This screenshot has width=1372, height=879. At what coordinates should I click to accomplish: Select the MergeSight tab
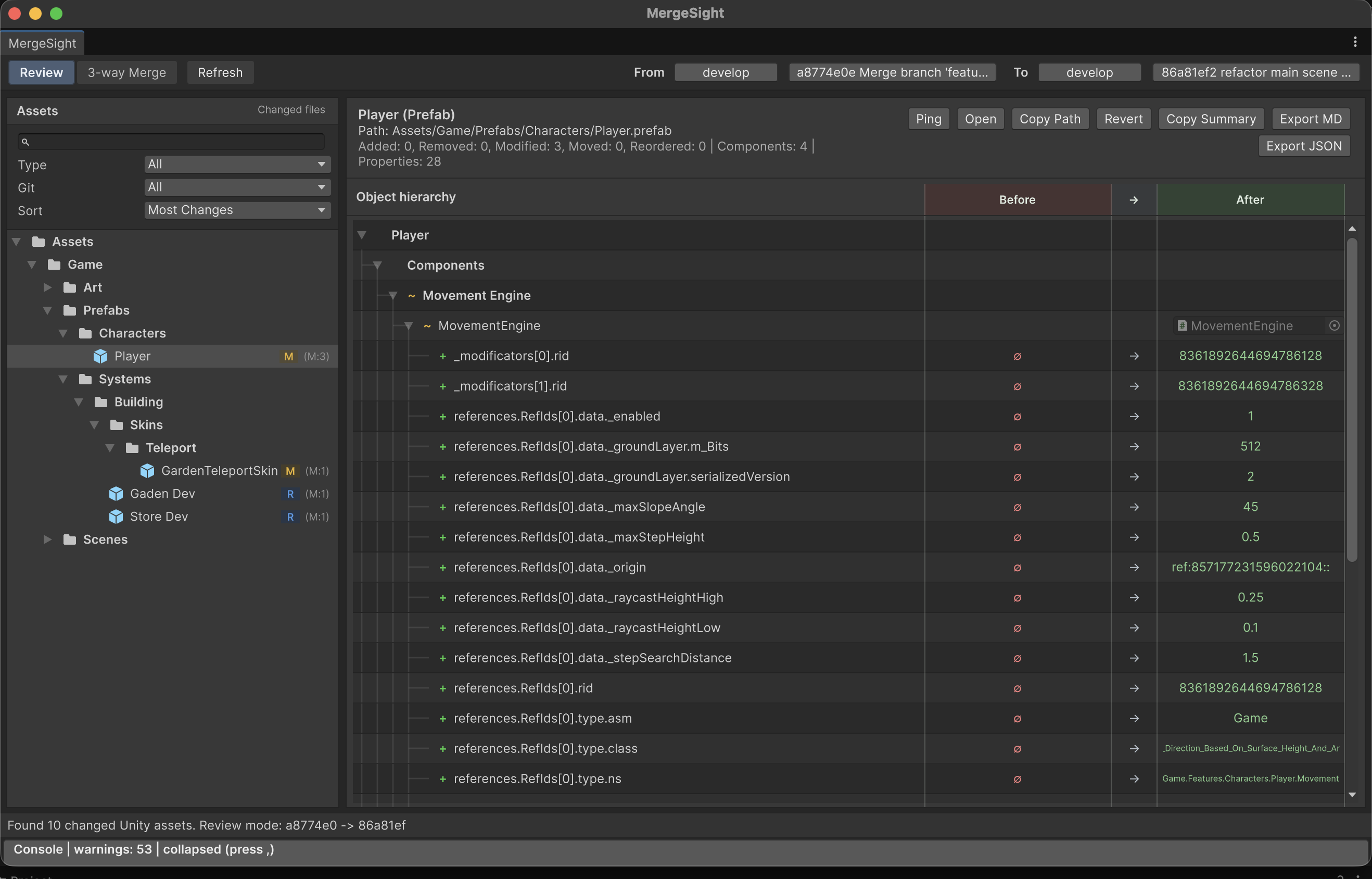pos(42,43)
